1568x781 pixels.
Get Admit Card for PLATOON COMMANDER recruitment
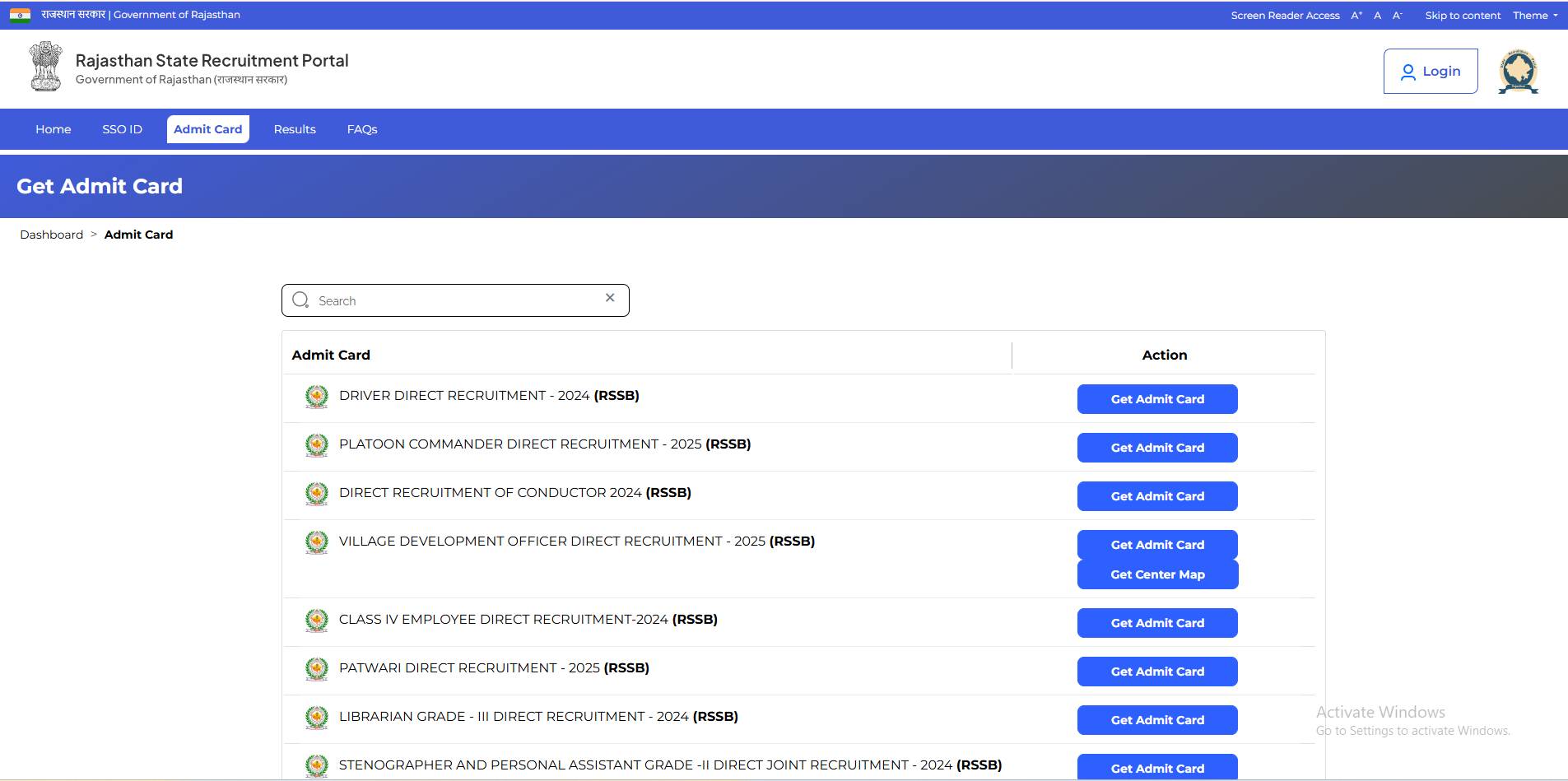(1156, 448)
